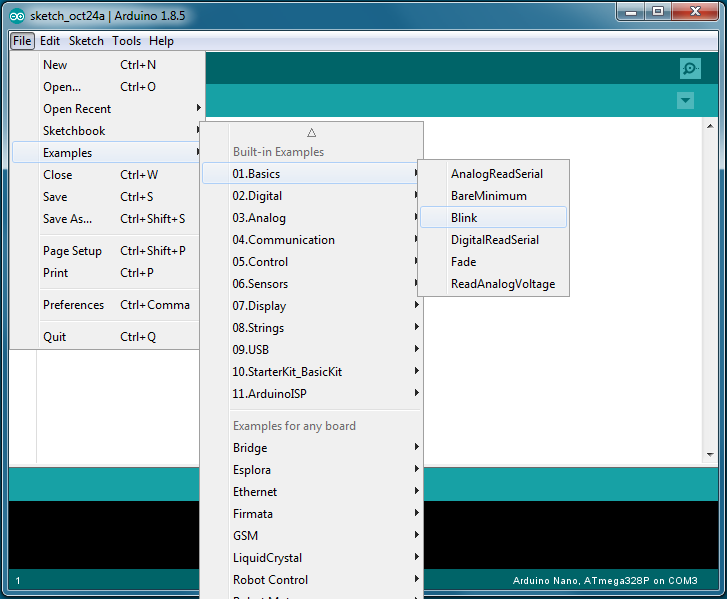Screen dimensions: 727x599
Task: Choose Close from File menu
Action: 106,175
